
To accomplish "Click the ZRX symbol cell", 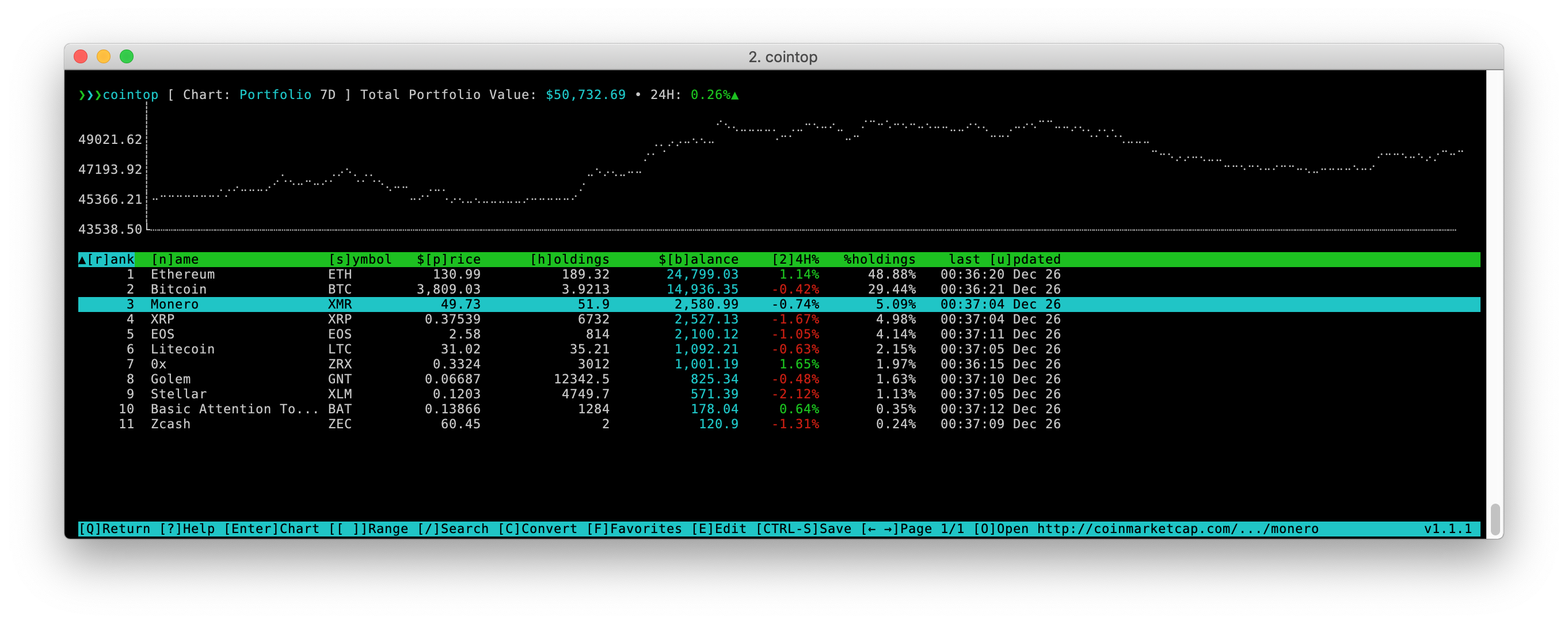I will click(340, 364).
